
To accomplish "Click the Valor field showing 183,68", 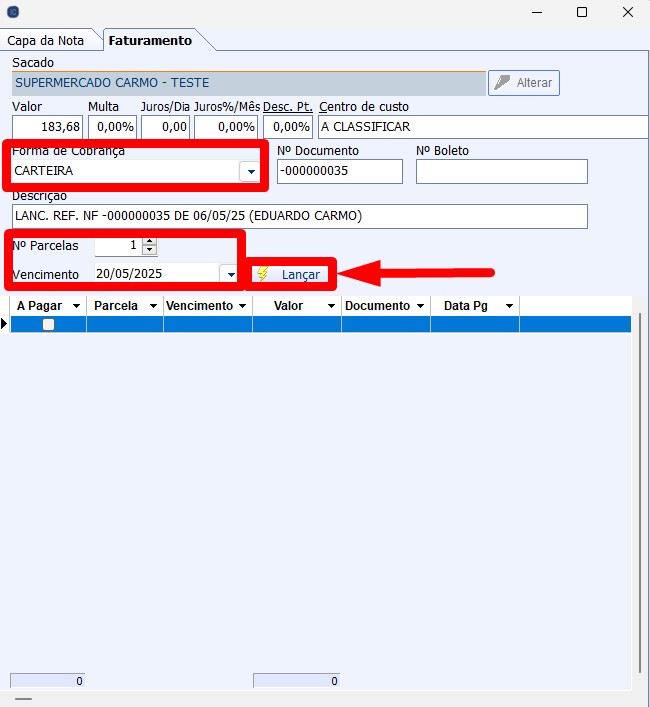I will click(47, 127).
